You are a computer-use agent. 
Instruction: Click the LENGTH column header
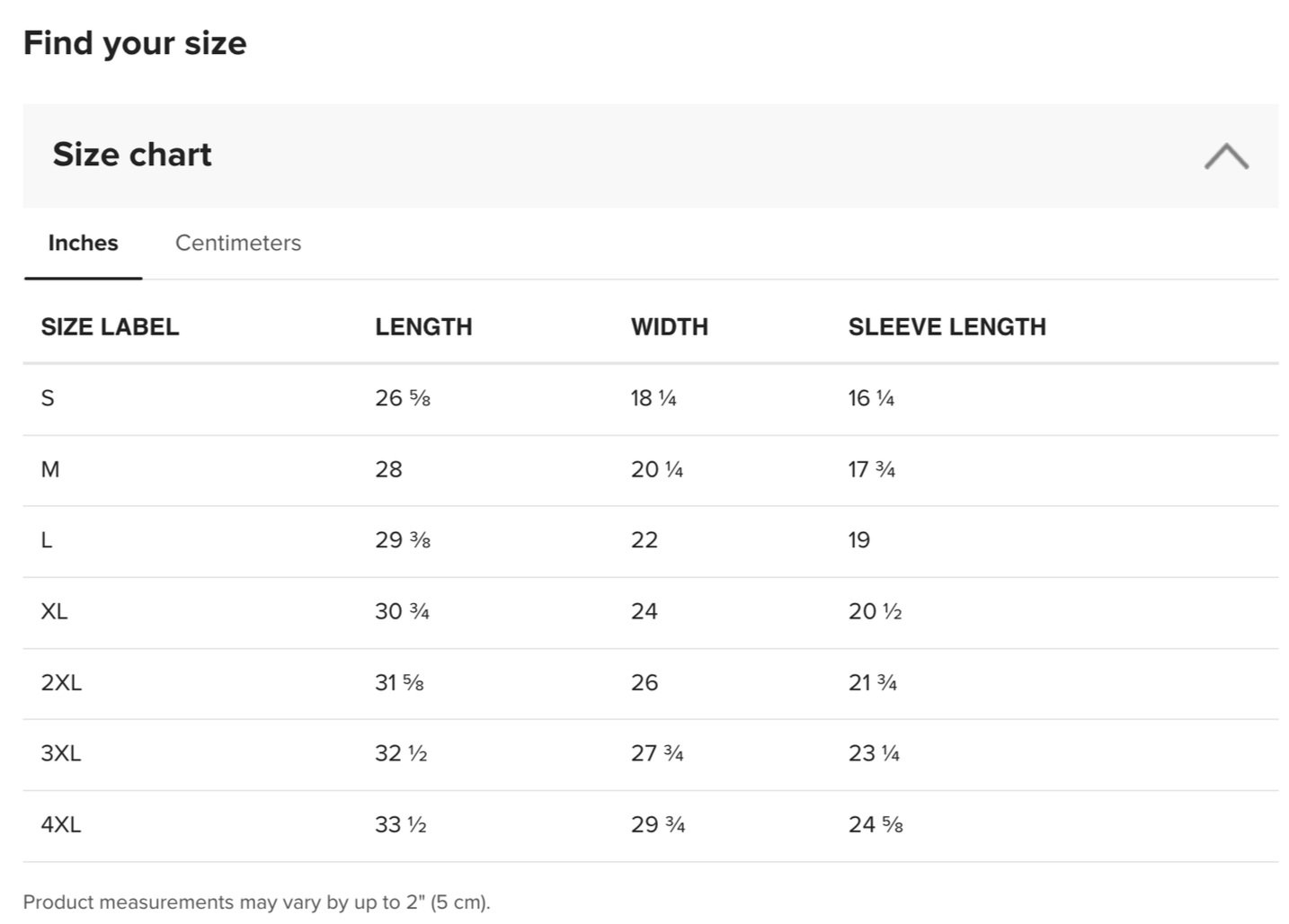[x=423, y=327]
